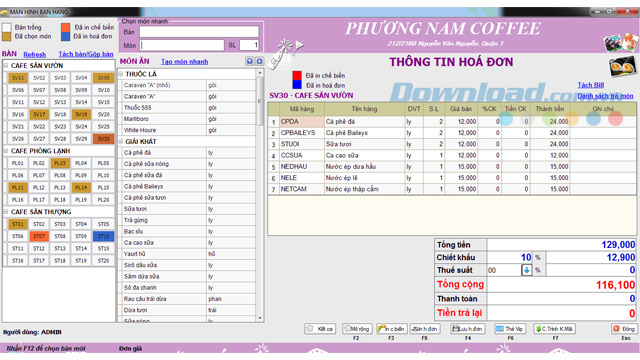Click the Tên hàng column header
The height and width of the screenshot is (360, 640).
[x=364, y=109]
